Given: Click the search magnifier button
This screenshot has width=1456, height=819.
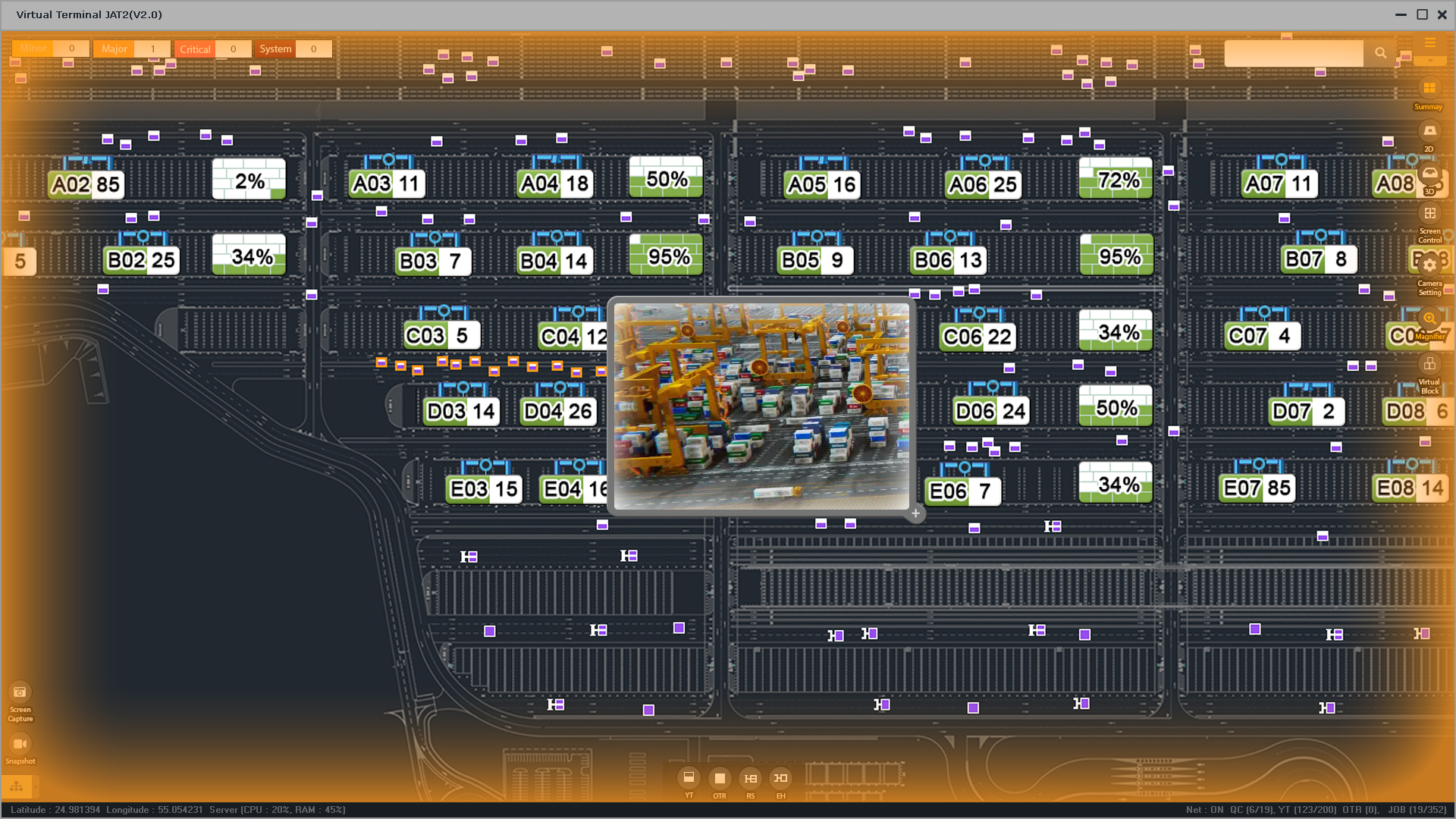Looking at the screenshot, I should [1380, 53].
